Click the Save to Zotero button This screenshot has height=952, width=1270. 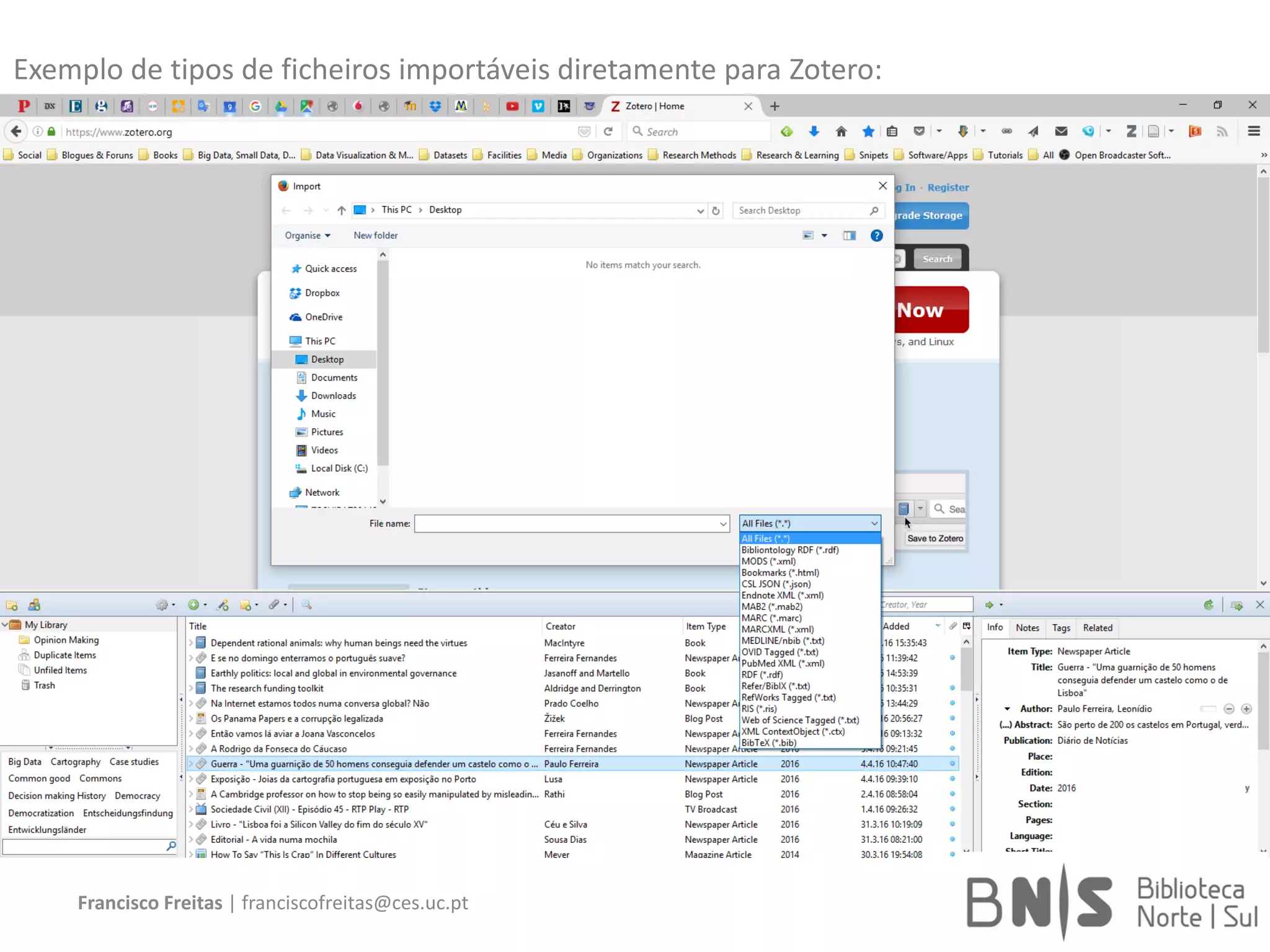tap(935, 539)
